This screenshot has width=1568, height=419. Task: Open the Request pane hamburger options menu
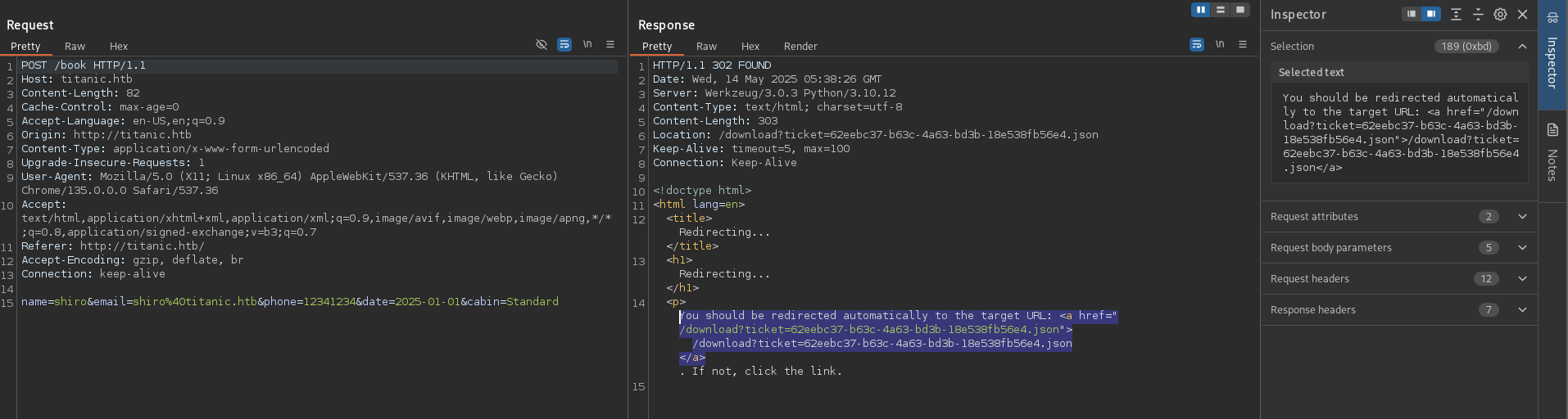click(x=610, y=45)
